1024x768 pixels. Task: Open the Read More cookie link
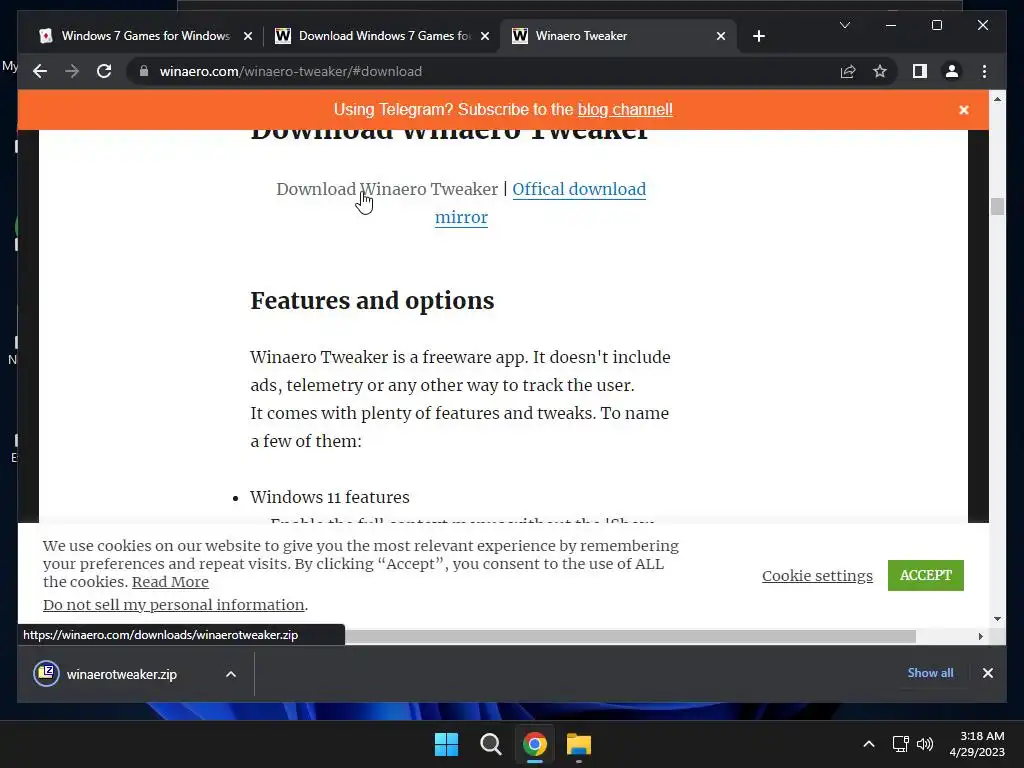(x=170, y=582)
